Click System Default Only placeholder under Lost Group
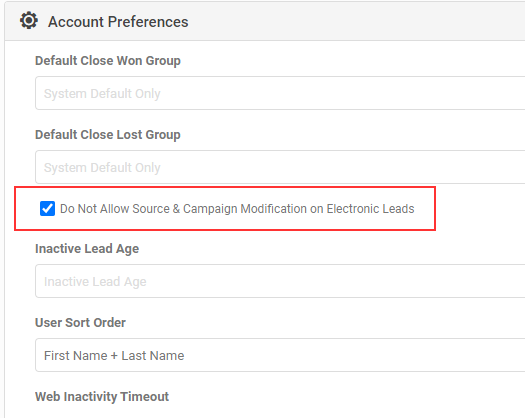This screenshot has width=525, height=418. click(102, 167)
